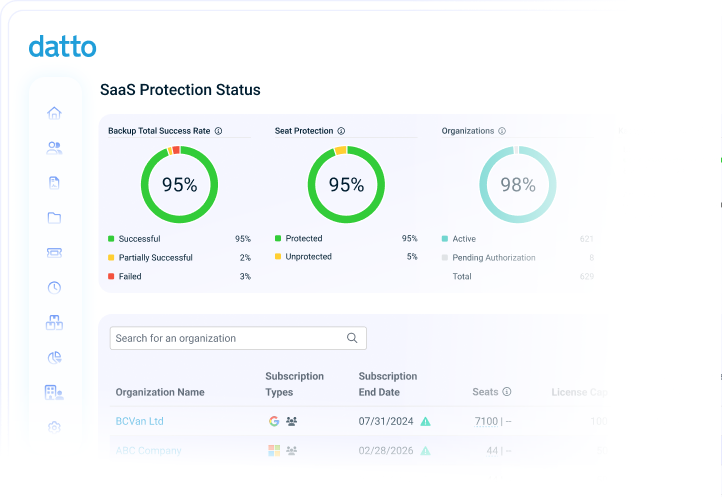Click the 02/28/2026 end date cell

pyautogui.click(x=386, y=450)
